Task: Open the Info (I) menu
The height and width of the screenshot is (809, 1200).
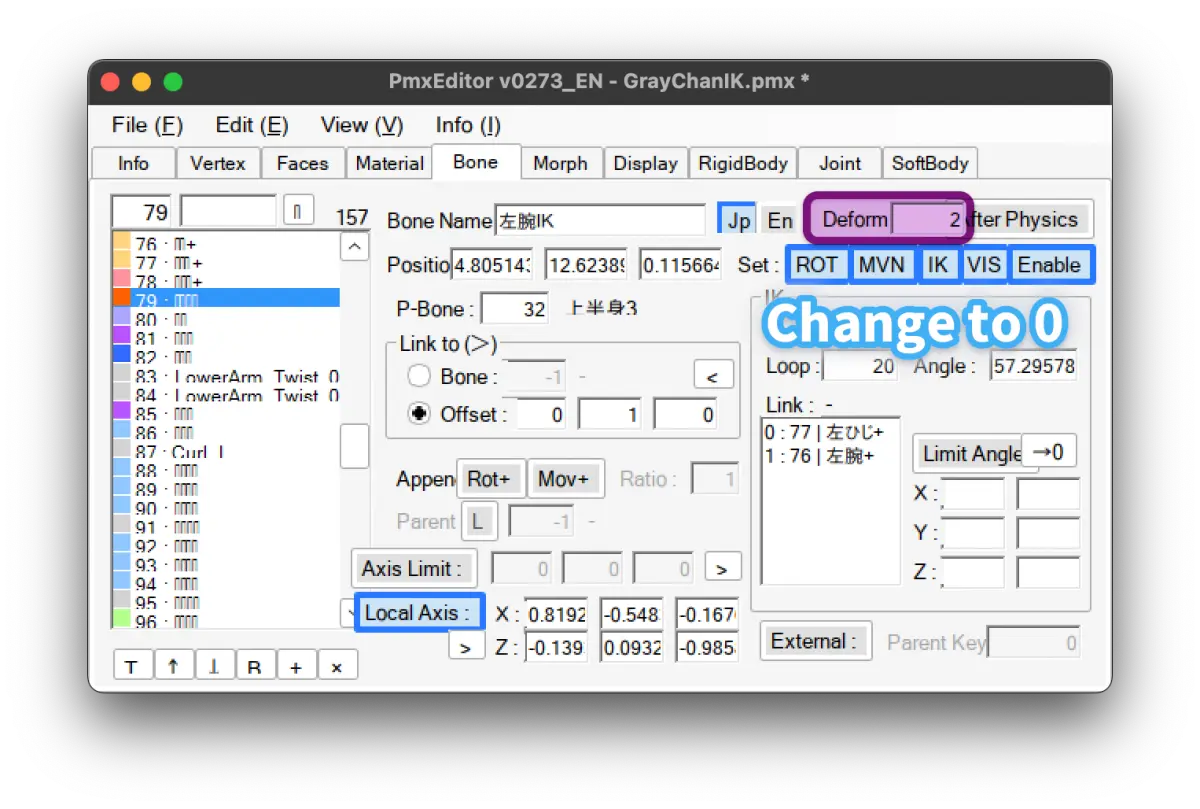Action: (x=468, y=125)
